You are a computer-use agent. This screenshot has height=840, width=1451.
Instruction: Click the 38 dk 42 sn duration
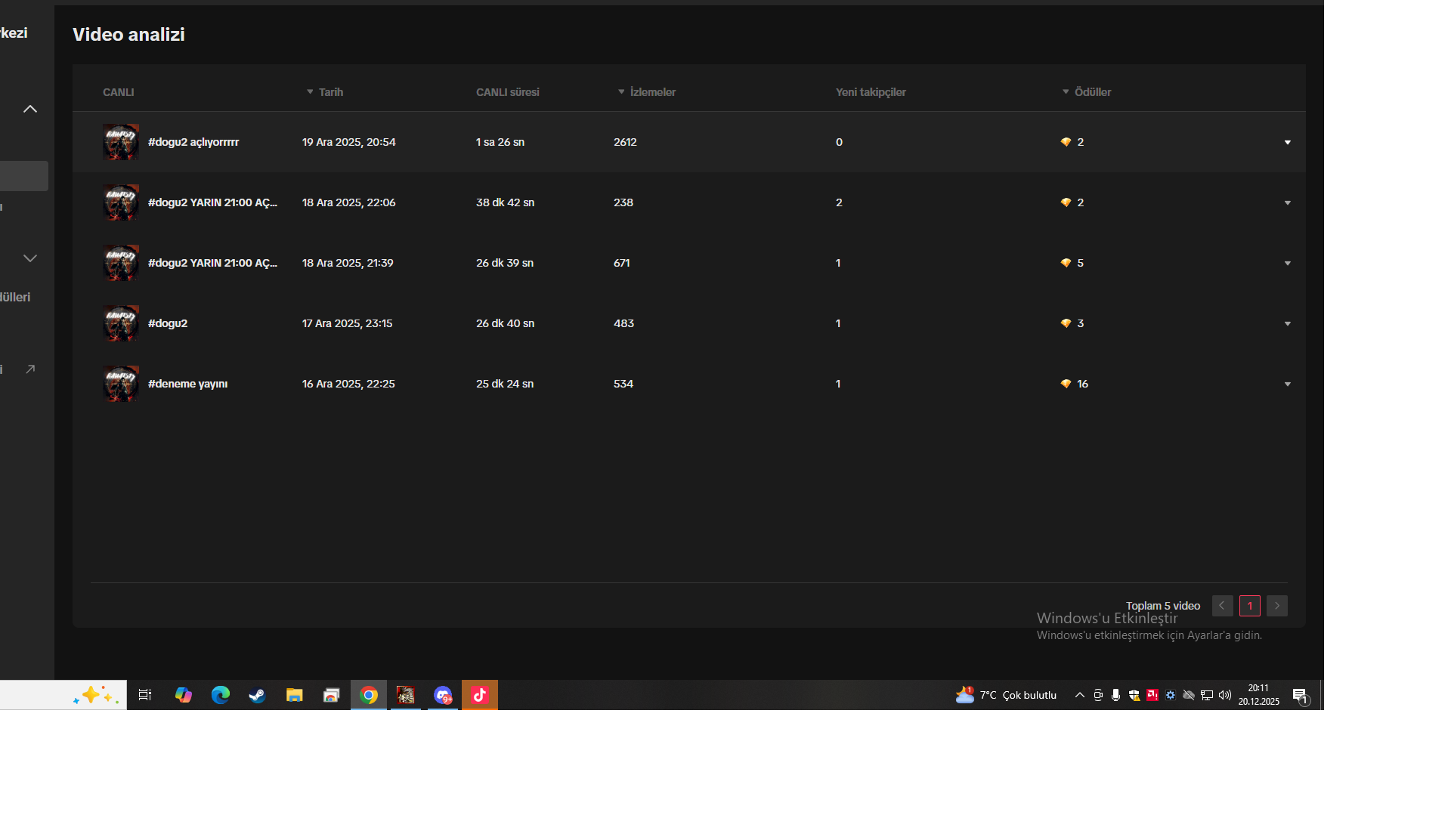505,202
